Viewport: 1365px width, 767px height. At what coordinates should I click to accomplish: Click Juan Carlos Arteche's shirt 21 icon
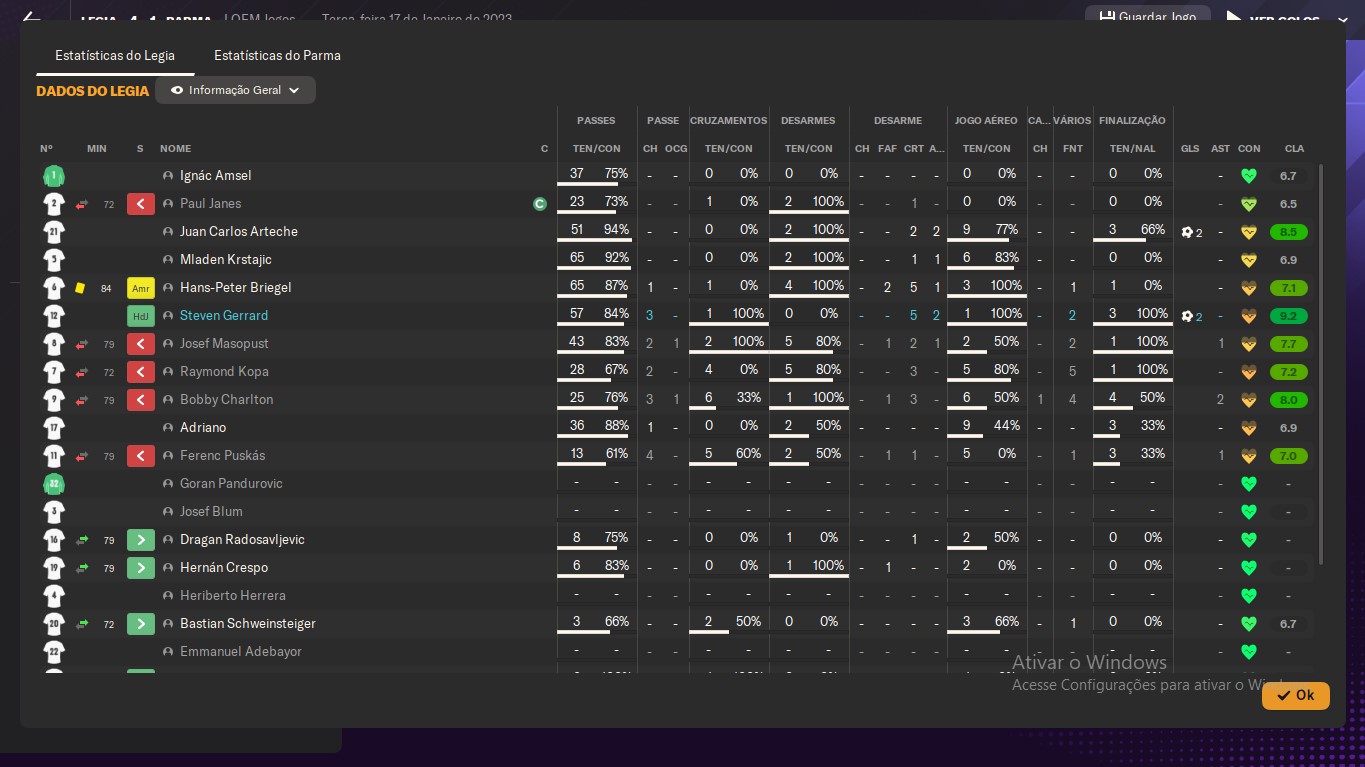(54, 232)
